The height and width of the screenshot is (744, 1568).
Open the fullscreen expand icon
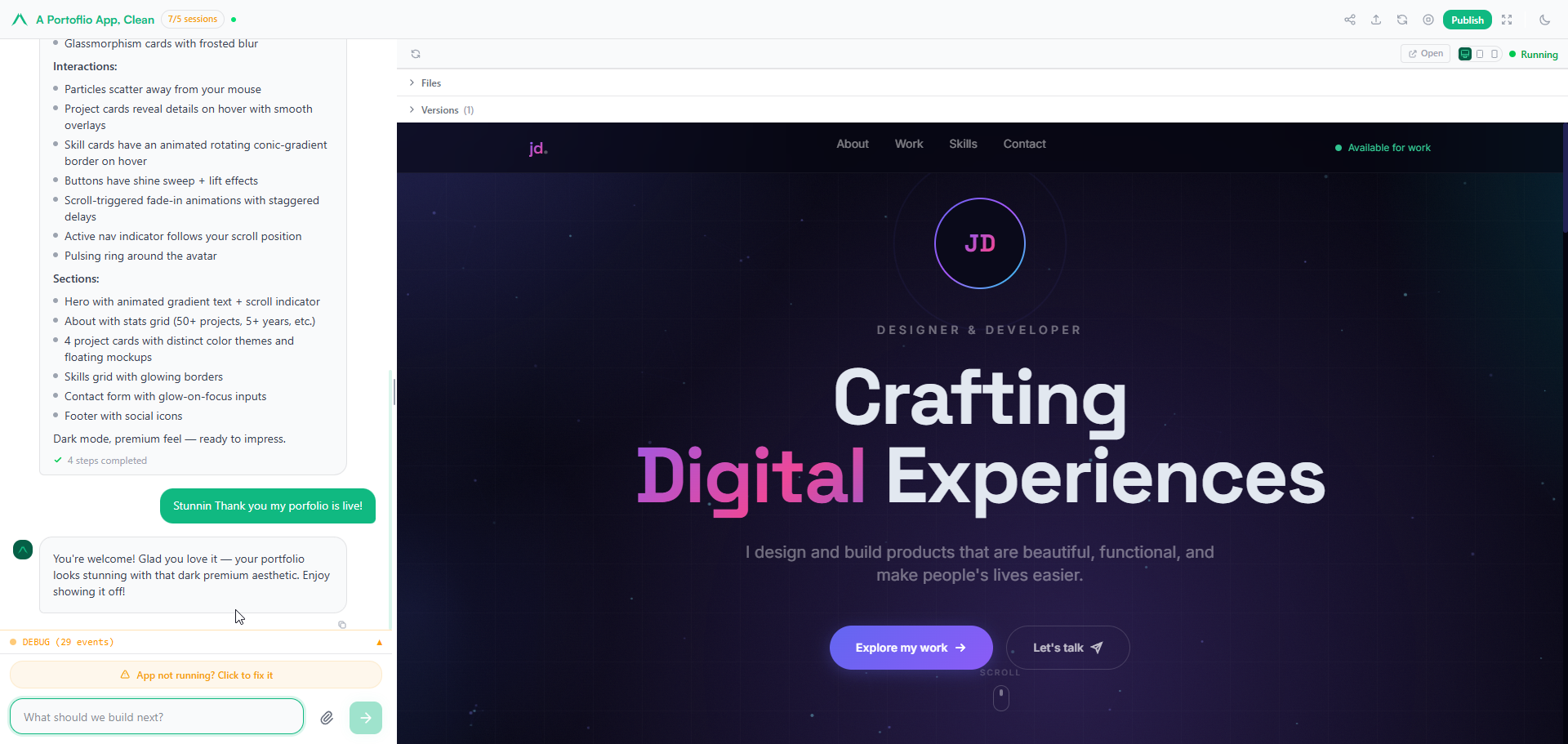click(1507, 20)
